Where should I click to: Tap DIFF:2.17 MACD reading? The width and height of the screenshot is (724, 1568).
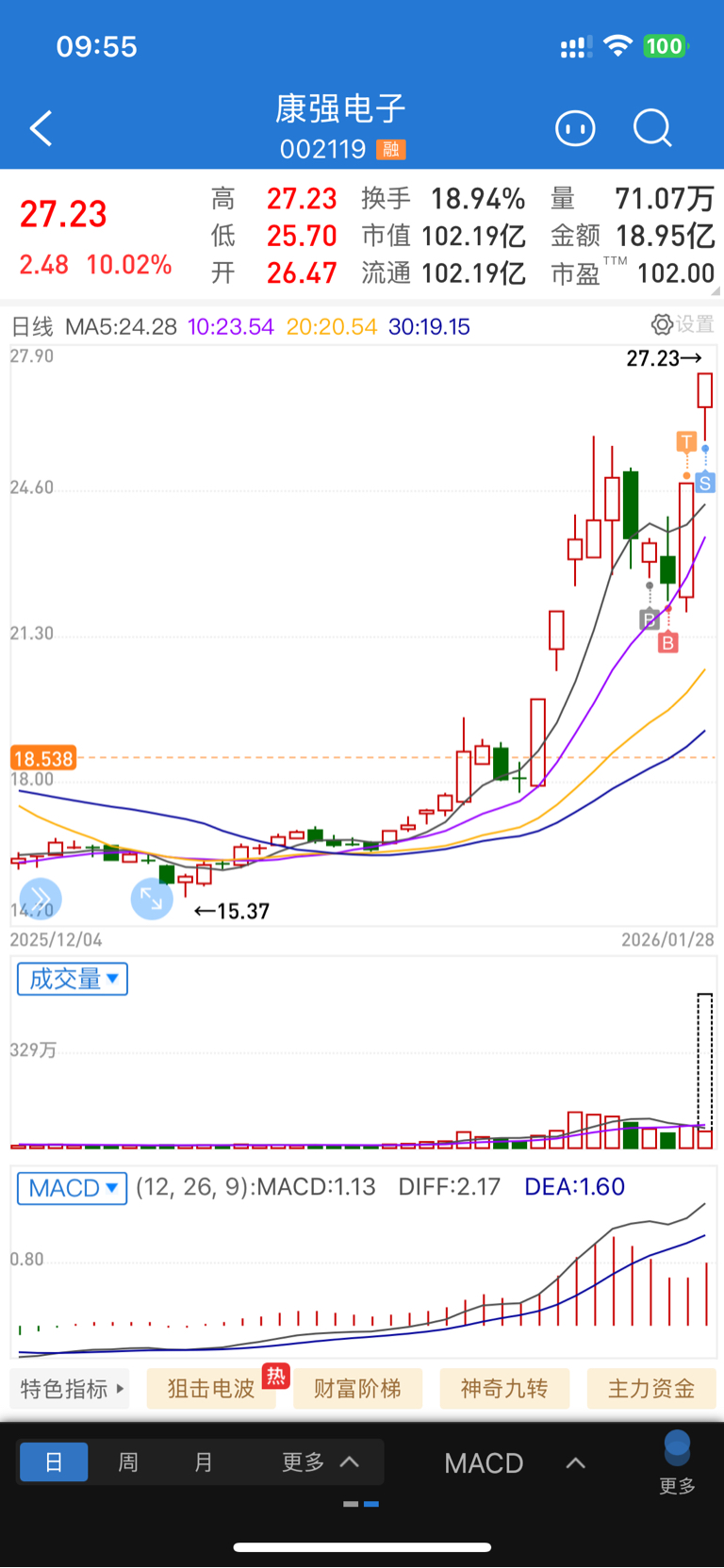[x=449, y=1186]
